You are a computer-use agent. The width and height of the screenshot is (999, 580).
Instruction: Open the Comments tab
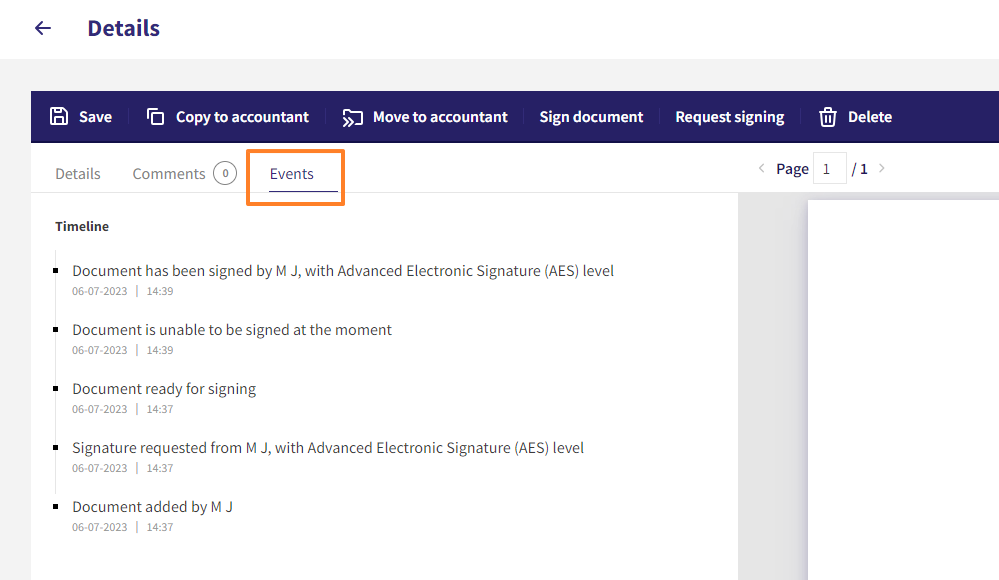pyautogui.click(x=169, y=173)
